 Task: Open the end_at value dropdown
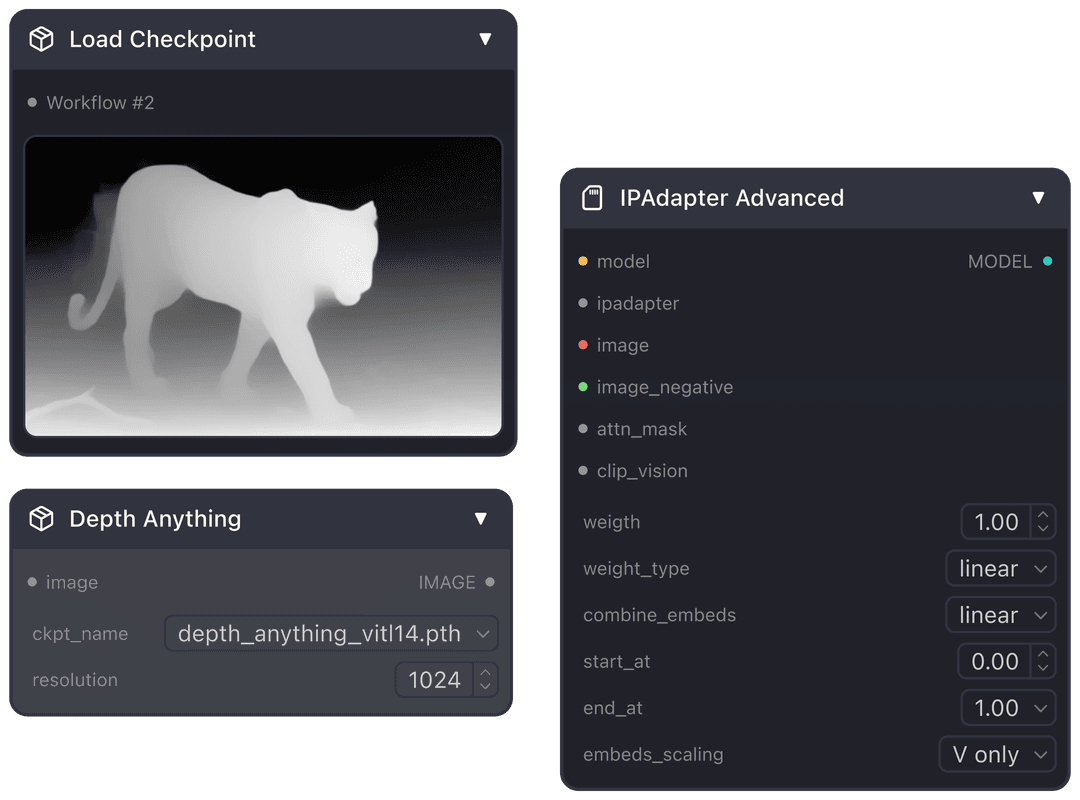[1007, 708]
